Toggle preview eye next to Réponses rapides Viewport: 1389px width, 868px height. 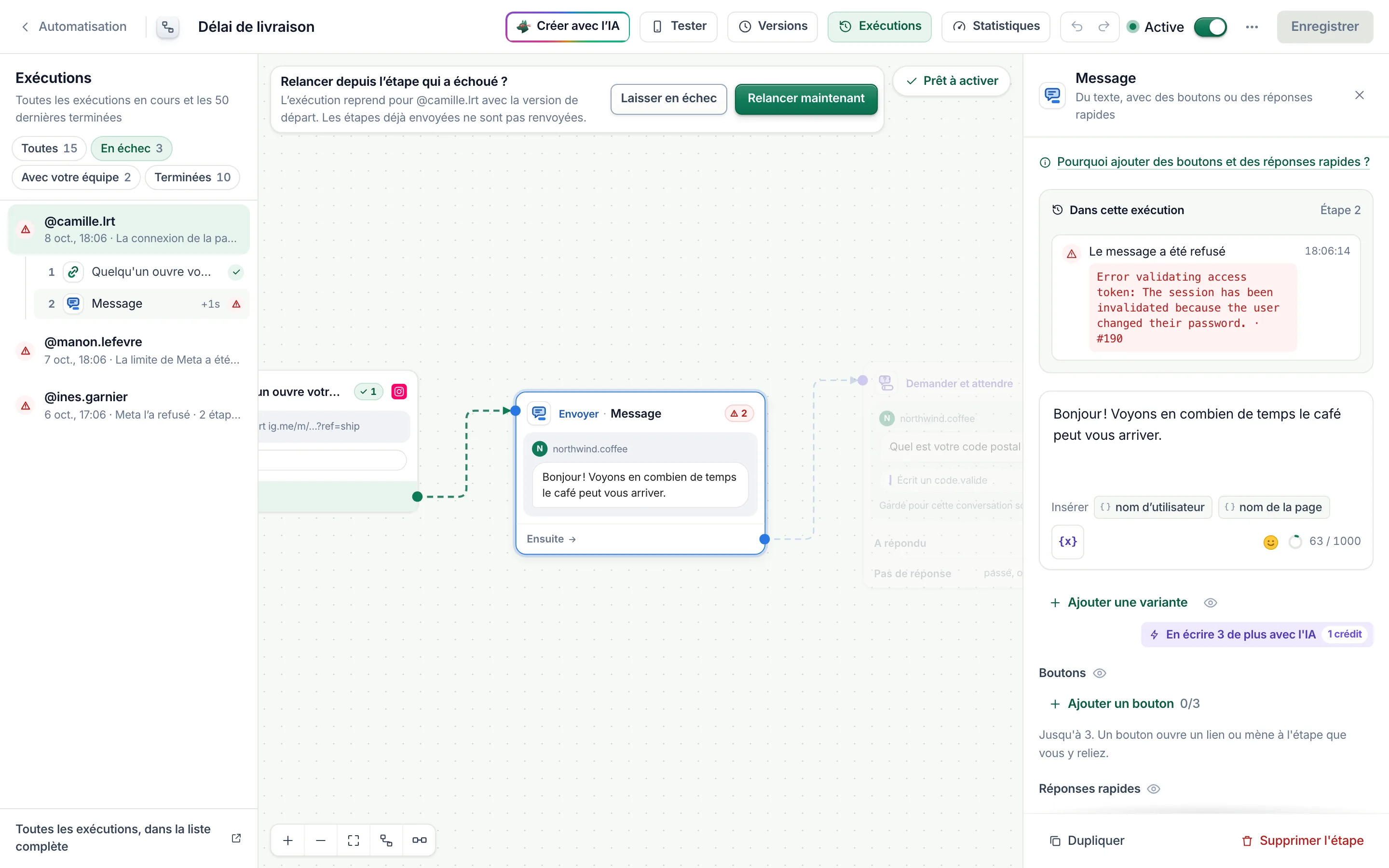point(1153,789)
